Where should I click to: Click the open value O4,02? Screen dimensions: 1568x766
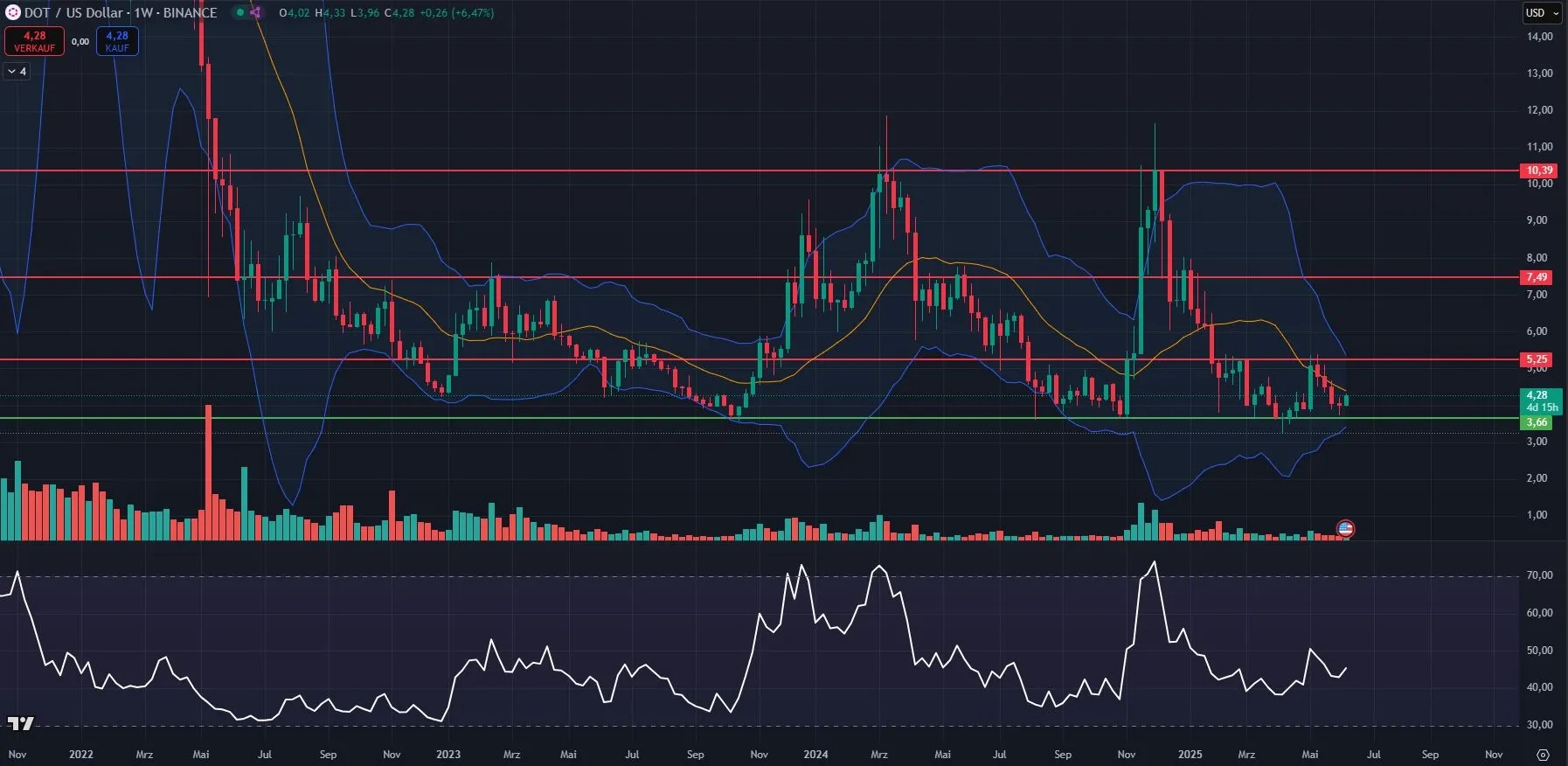[294, 13]
